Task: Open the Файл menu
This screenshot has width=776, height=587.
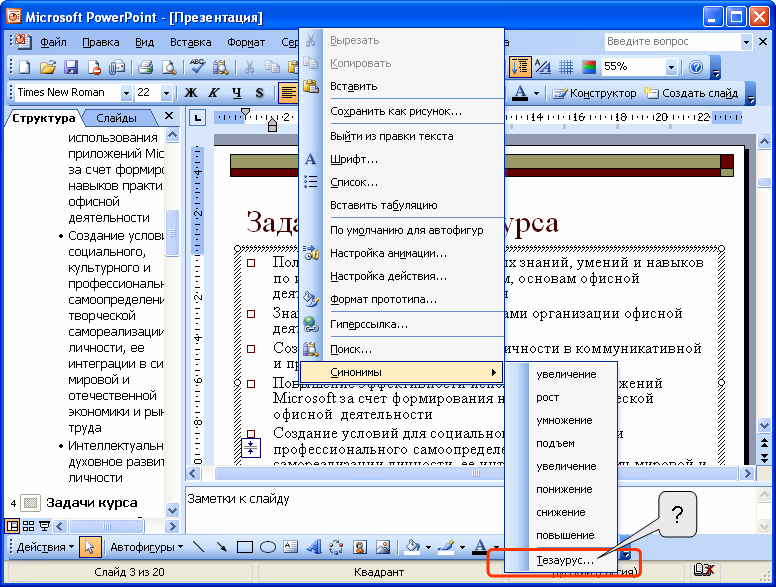Action: coord(53,43)
